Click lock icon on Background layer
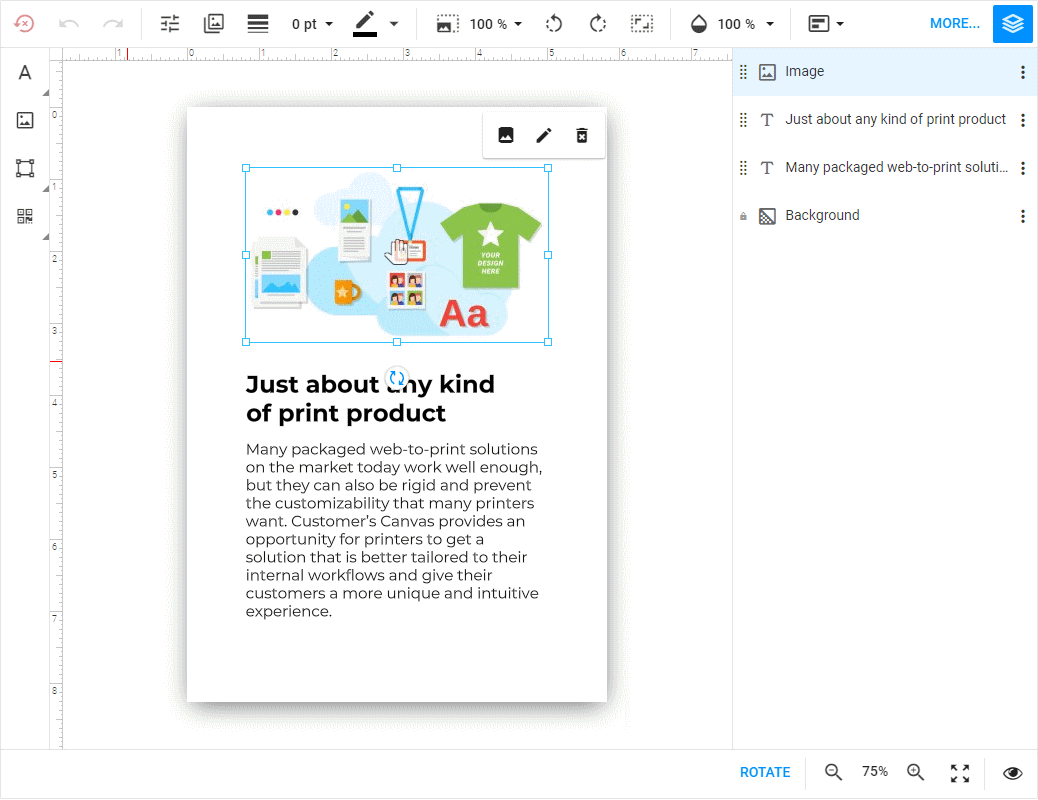This screenshot has height=800, width=1038. (x=743, y=216)
